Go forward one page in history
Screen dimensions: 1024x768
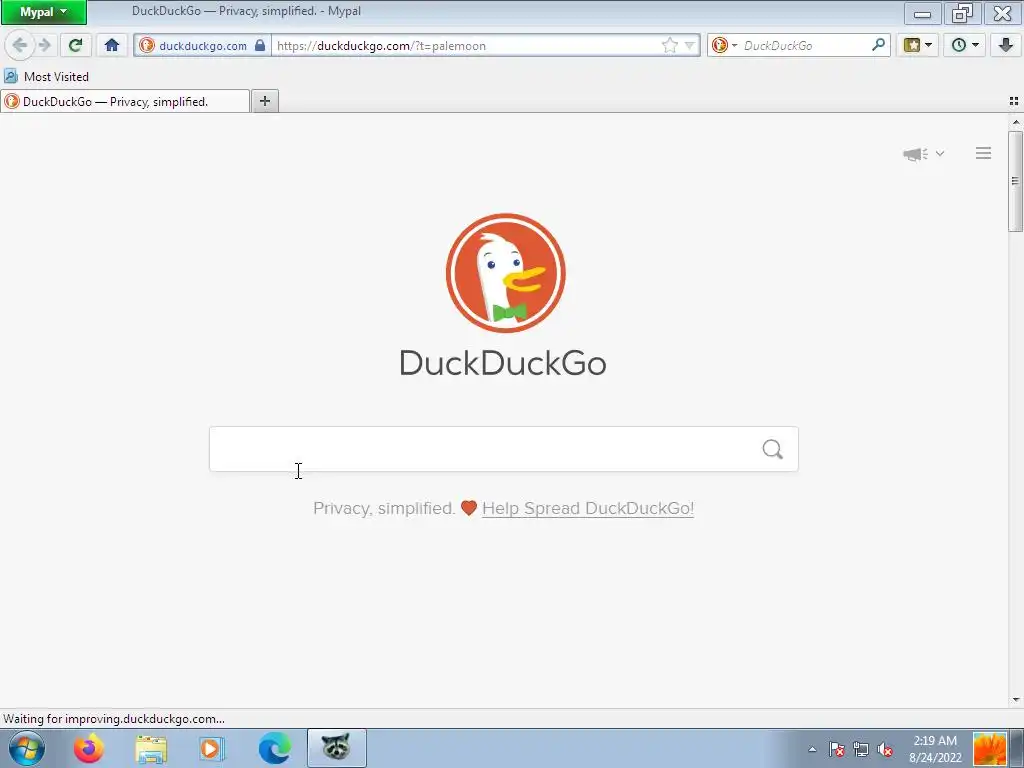(45, 45)
